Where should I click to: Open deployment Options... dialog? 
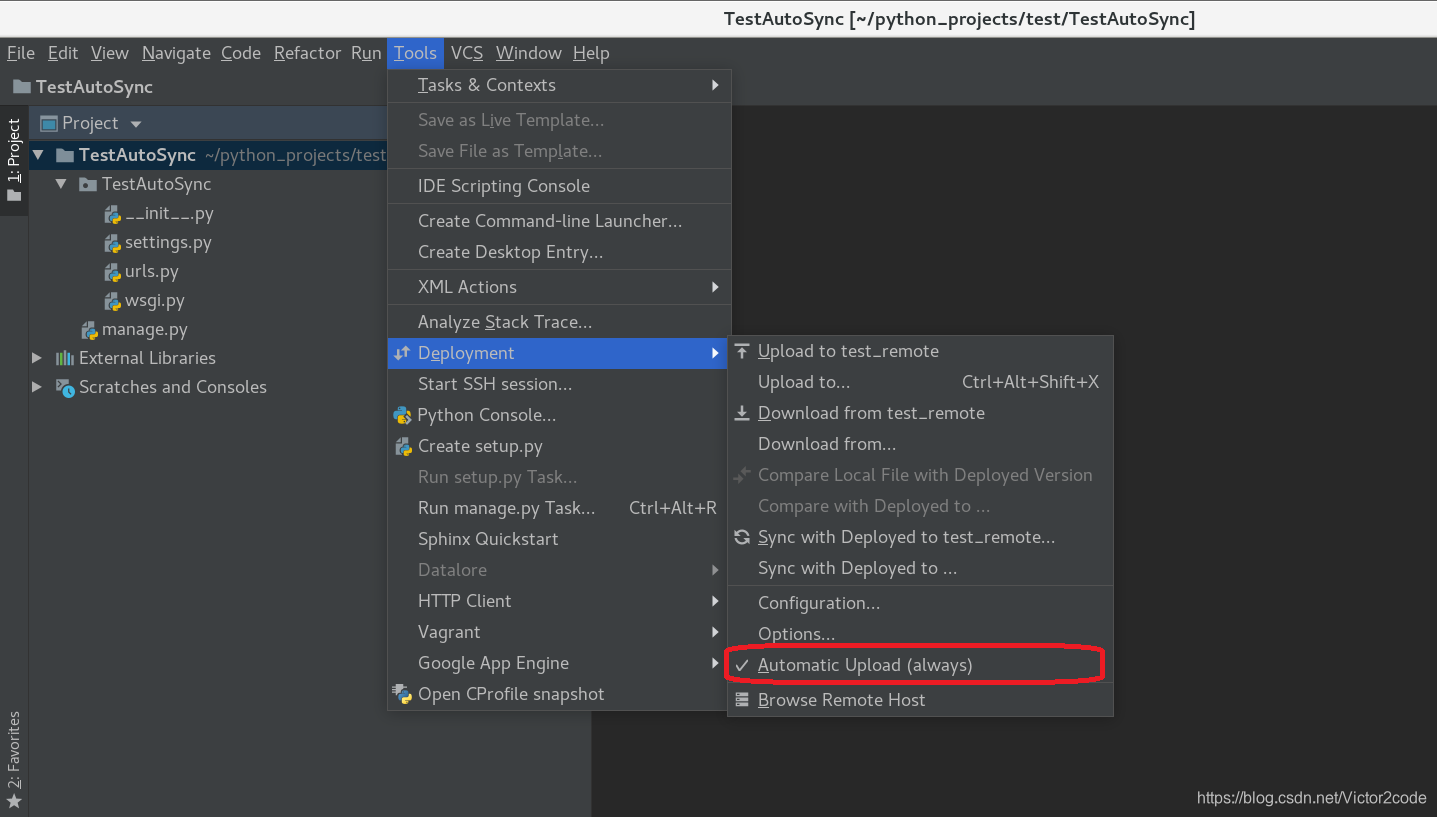[x=920, y=634]
